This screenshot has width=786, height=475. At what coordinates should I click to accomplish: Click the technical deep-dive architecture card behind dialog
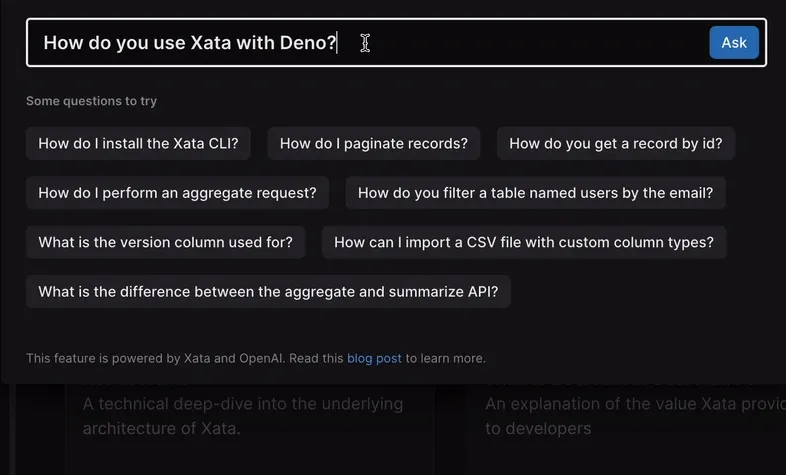tap(242, 417)
